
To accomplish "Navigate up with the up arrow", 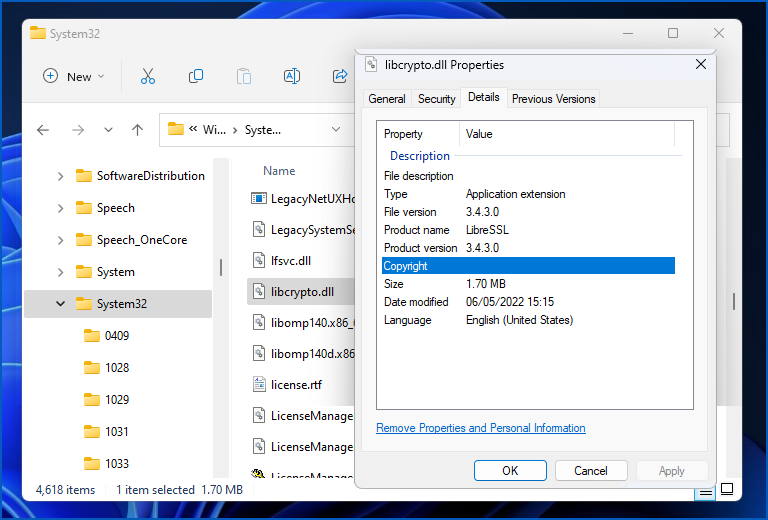I will tap(138, 129).
